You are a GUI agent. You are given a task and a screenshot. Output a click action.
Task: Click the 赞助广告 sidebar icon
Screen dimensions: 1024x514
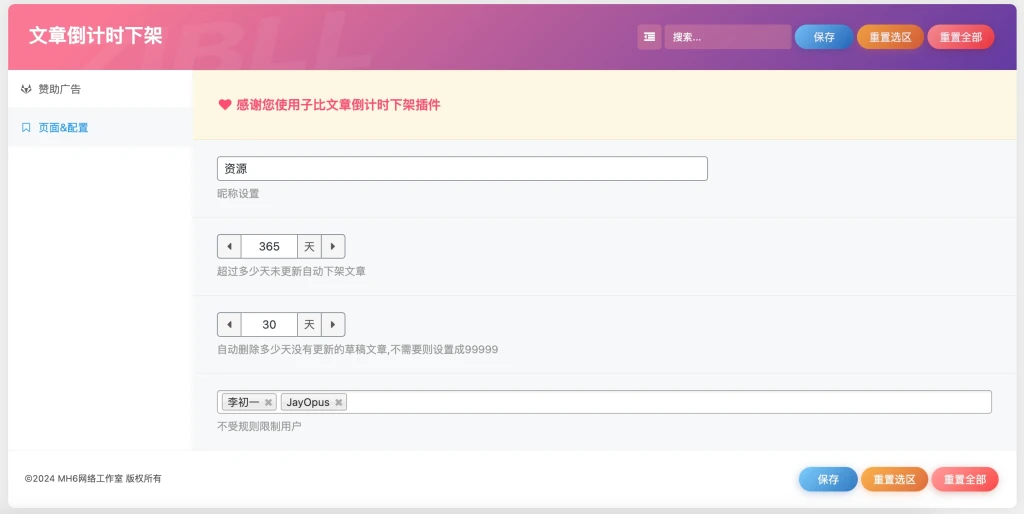coord(26,89)
